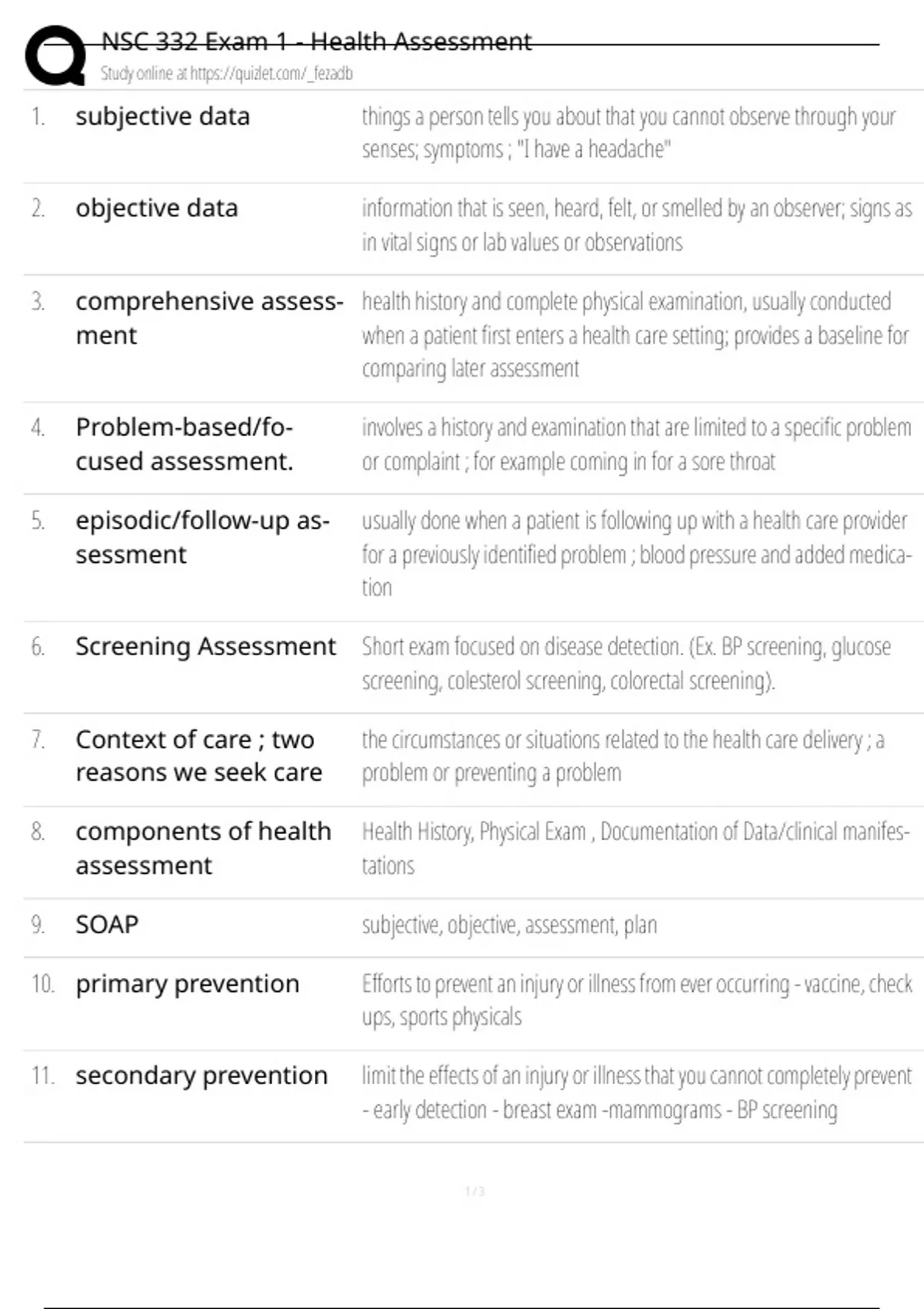Select the term "objective data"
The width and height of the screenshot is (924, 1309).
click(x=156, y=208)
